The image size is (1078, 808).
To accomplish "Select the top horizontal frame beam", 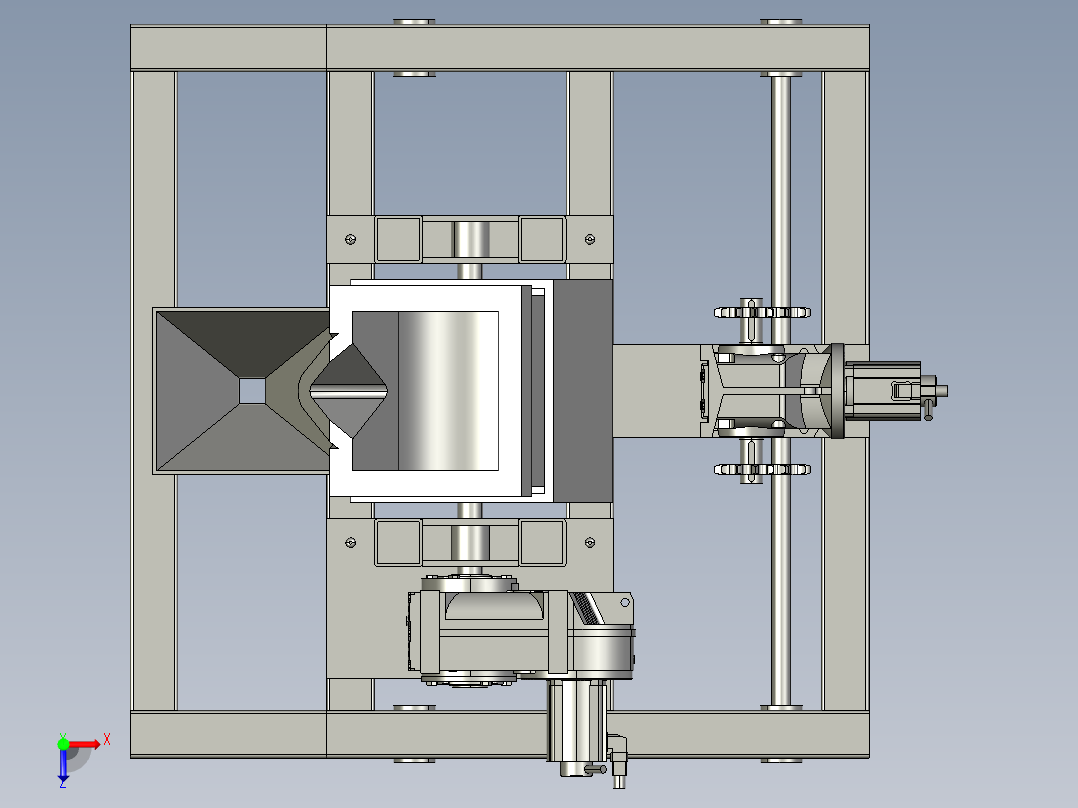I will [x=500, y=47].
